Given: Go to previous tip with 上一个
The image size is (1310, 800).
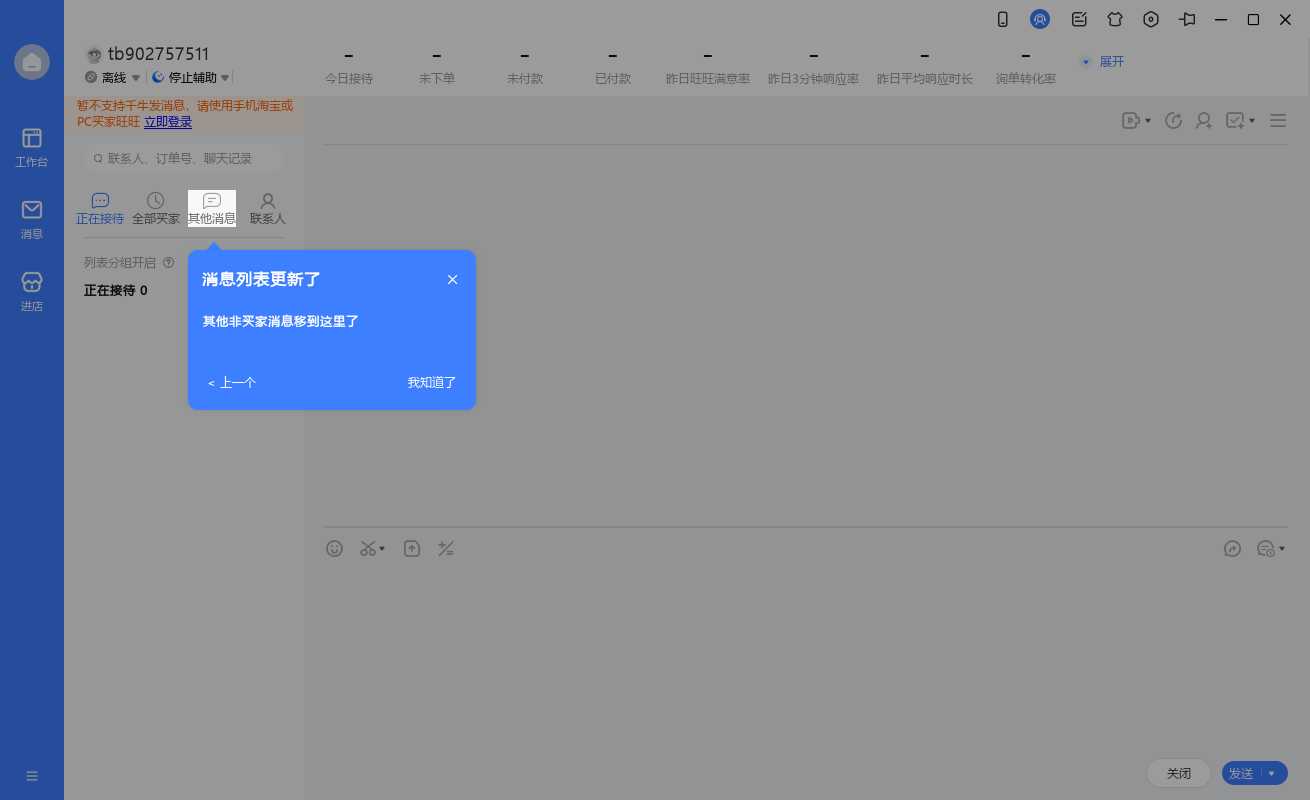Looking at the screenshot, I should point(232,382).
